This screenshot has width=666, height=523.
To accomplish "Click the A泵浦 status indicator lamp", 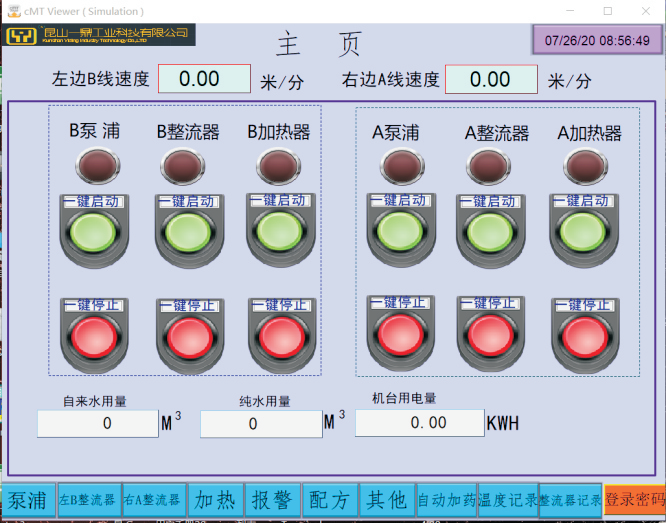I will click(402, 166).
